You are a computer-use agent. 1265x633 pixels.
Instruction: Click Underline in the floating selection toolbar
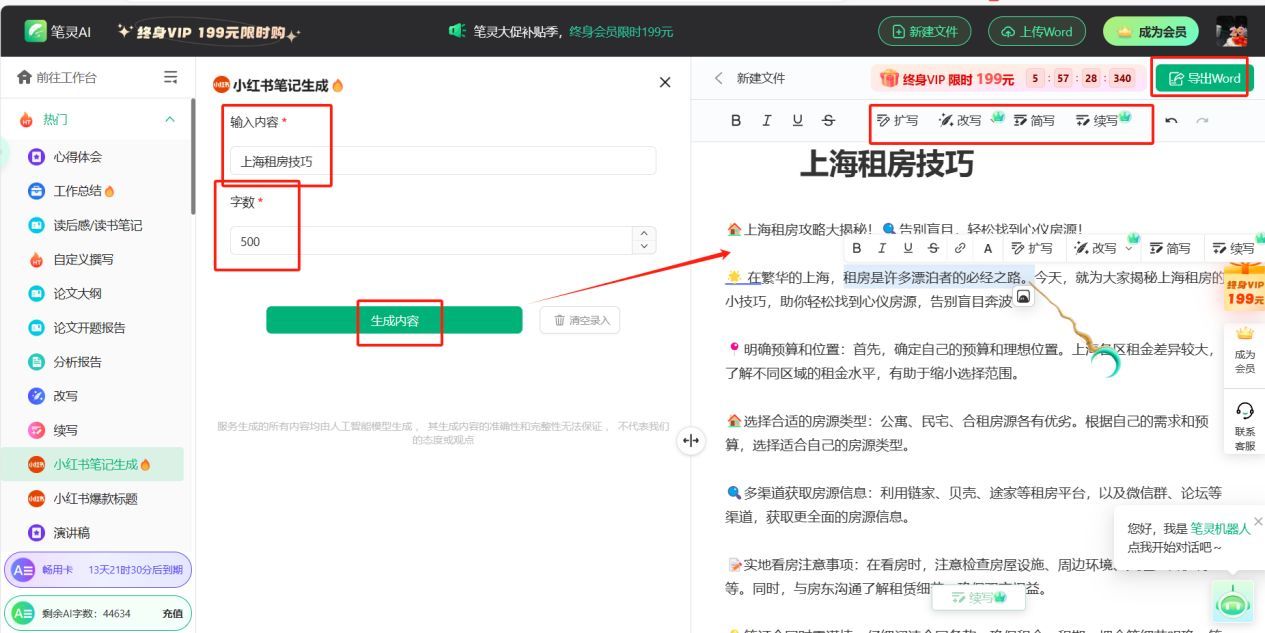pyautogui.click(x=908, y=248)
